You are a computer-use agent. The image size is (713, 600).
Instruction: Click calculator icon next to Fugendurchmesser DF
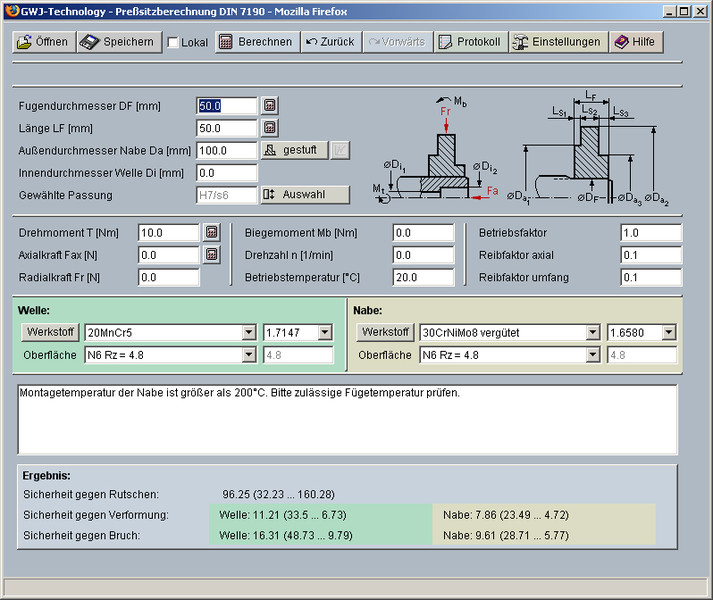tap(269, 105)
